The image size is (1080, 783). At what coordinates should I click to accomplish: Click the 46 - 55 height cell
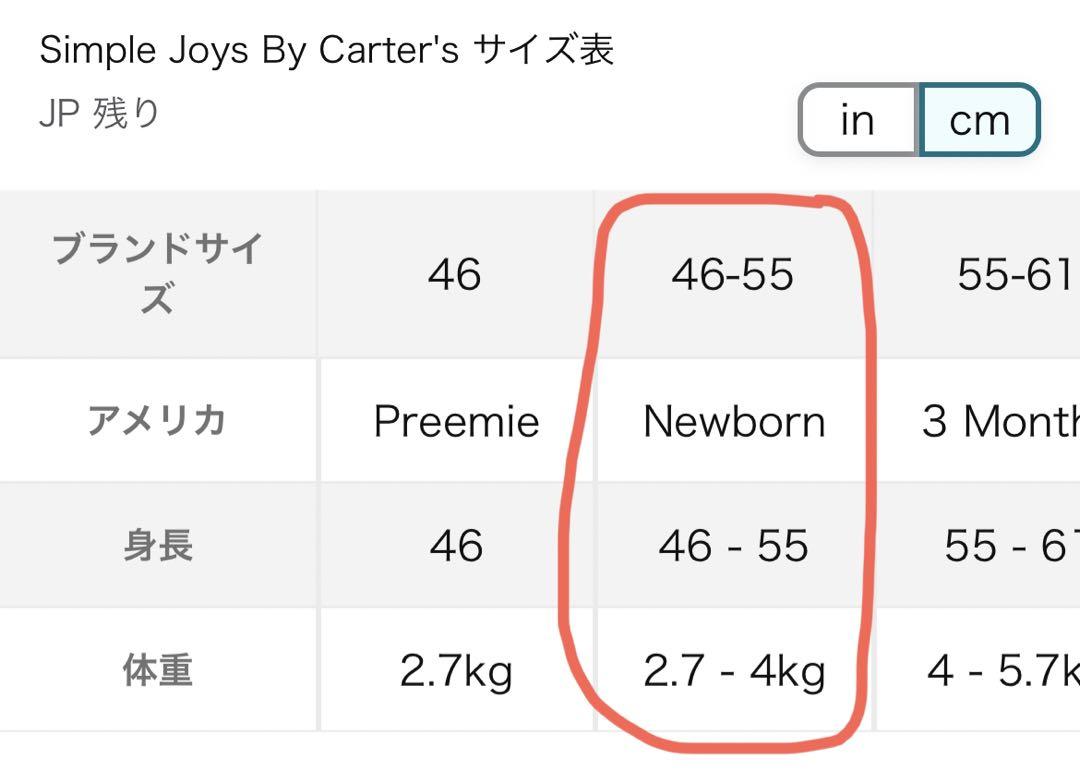point(734,545)
